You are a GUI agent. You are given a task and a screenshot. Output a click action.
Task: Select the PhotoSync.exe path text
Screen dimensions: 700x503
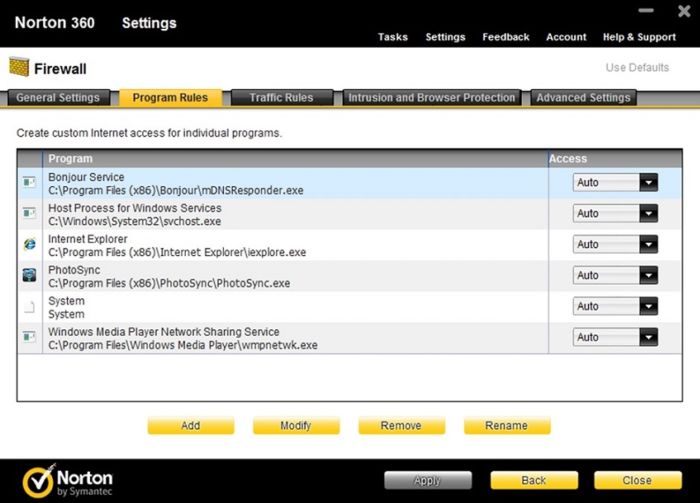[169, 283]
